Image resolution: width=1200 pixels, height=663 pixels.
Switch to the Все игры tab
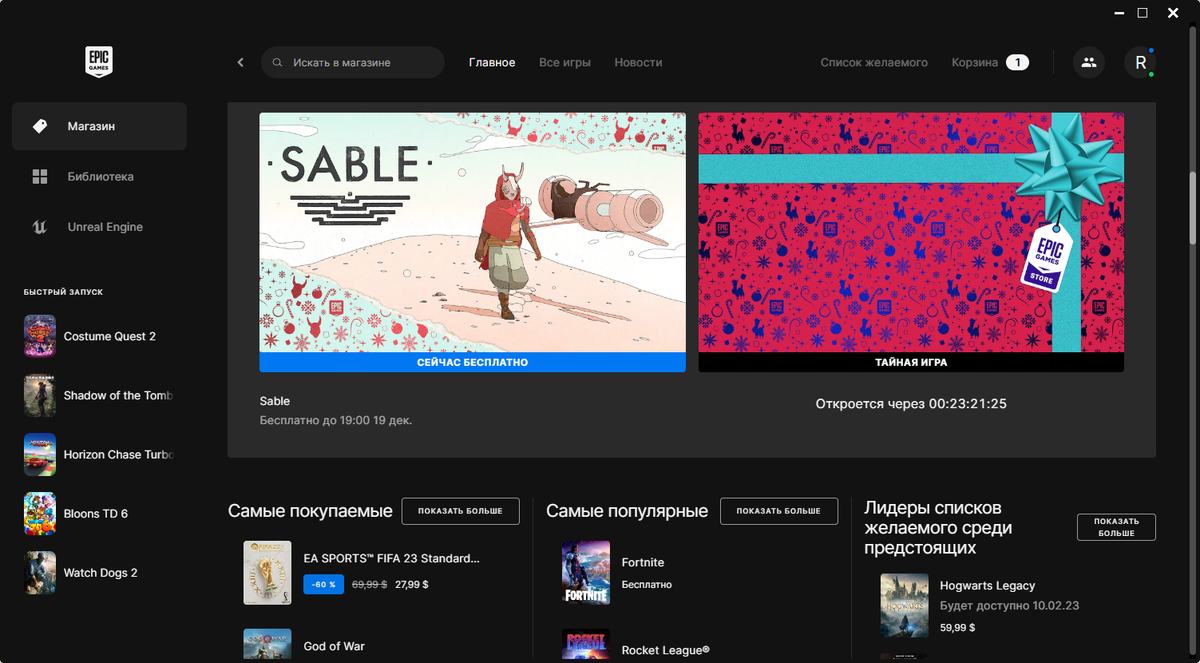click(x=565, y=62)
